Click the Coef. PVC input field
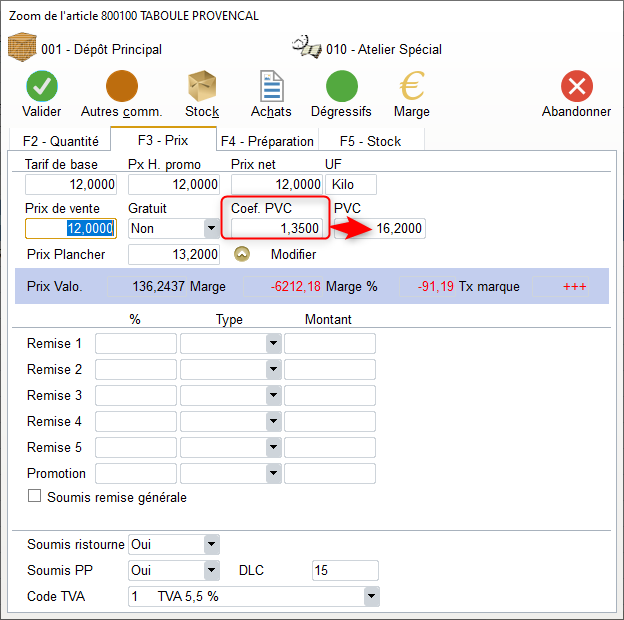 (x=277, y=228)
